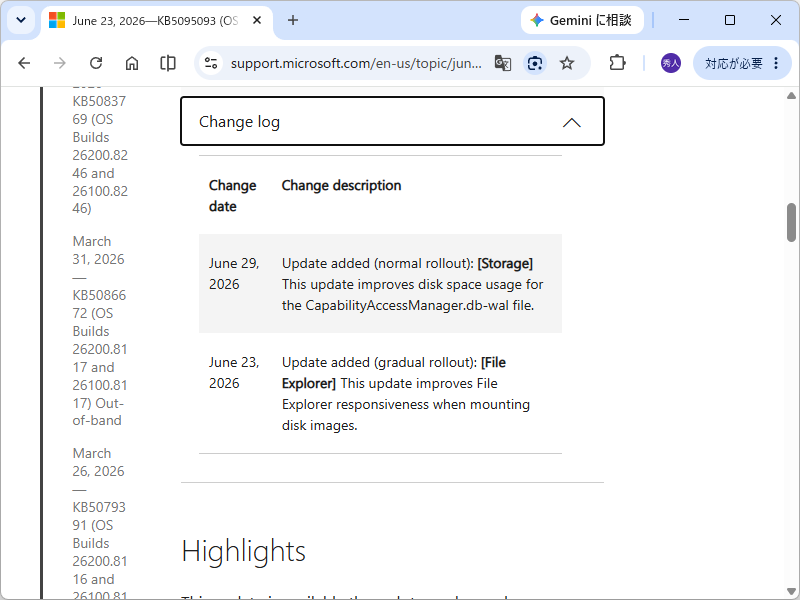Screen dimensions: 800x600
Task: Click the Gemini に相談 button
Action: [x=582, y=20]
